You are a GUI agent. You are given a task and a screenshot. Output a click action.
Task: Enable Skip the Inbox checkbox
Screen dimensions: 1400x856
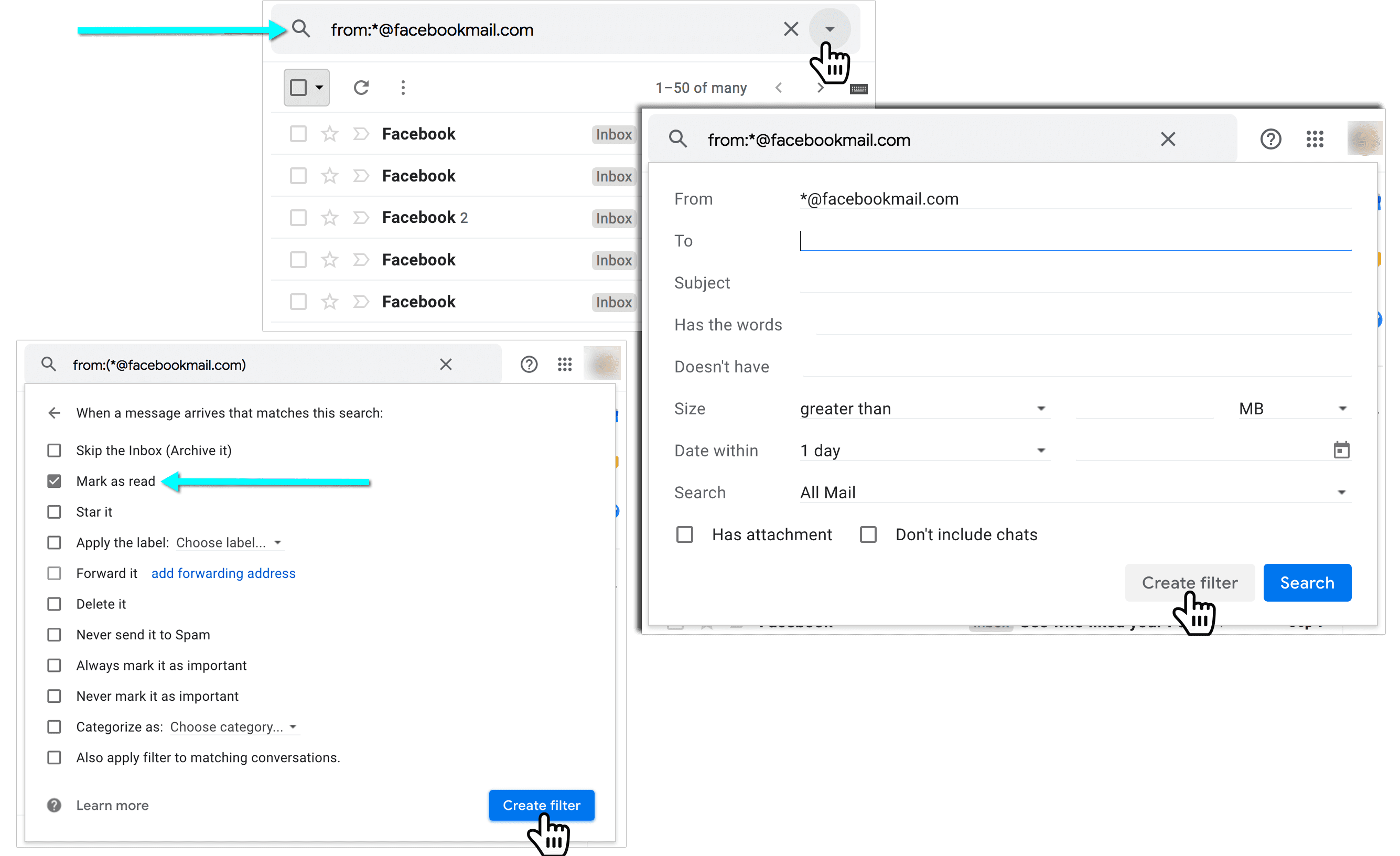pyautogui.click(x=55, y=450)
